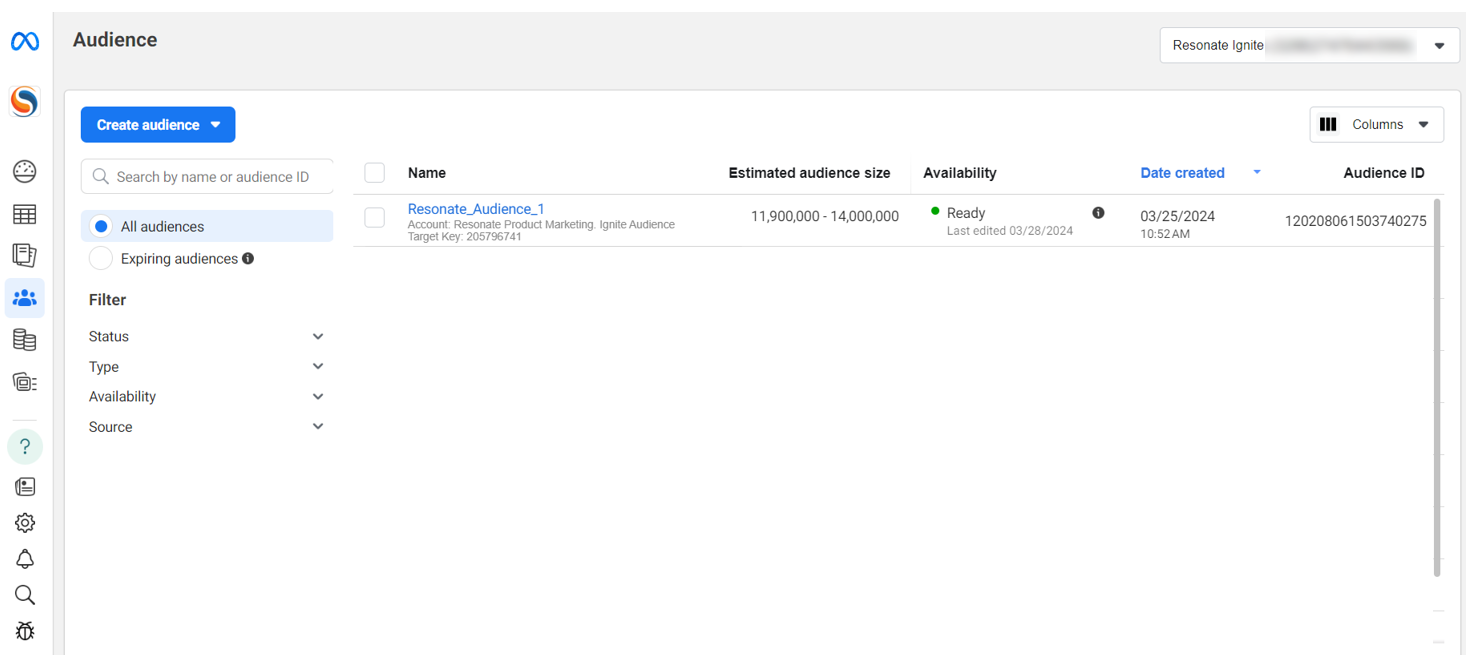Select the Audiences people icon in sidebar
The height and width of the screenshot is (655, 1466).
(x=25, y=298)
